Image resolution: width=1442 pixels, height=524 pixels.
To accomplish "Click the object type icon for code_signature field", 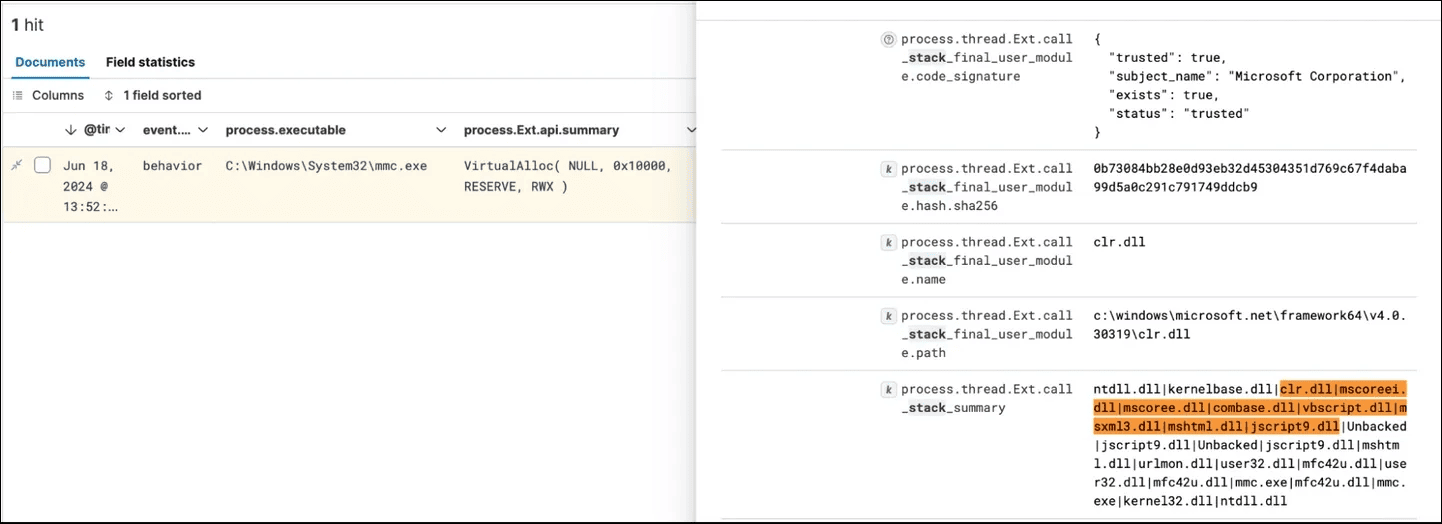I will pos(887,39).
